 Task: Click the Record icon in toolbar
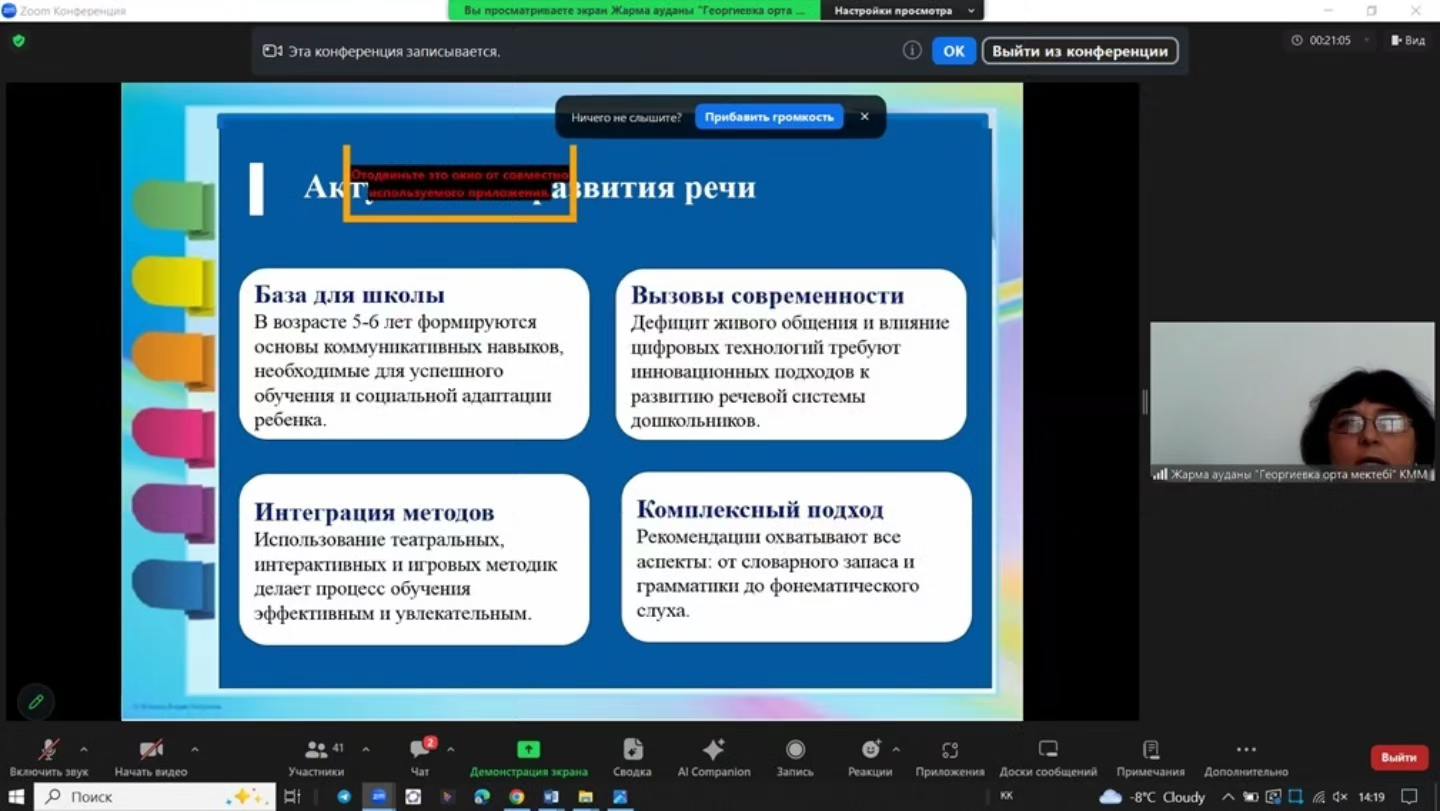click(x=795, y=750)
